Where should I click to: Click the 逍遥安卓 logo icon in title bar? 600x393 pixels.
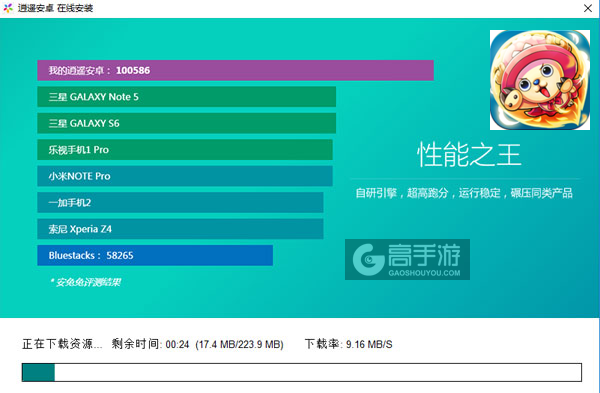(x=8, y=8)
